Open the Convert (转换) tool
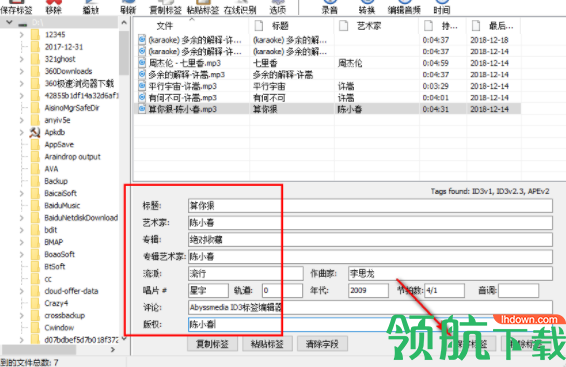The image size is (566, 367). coord(367,7)
